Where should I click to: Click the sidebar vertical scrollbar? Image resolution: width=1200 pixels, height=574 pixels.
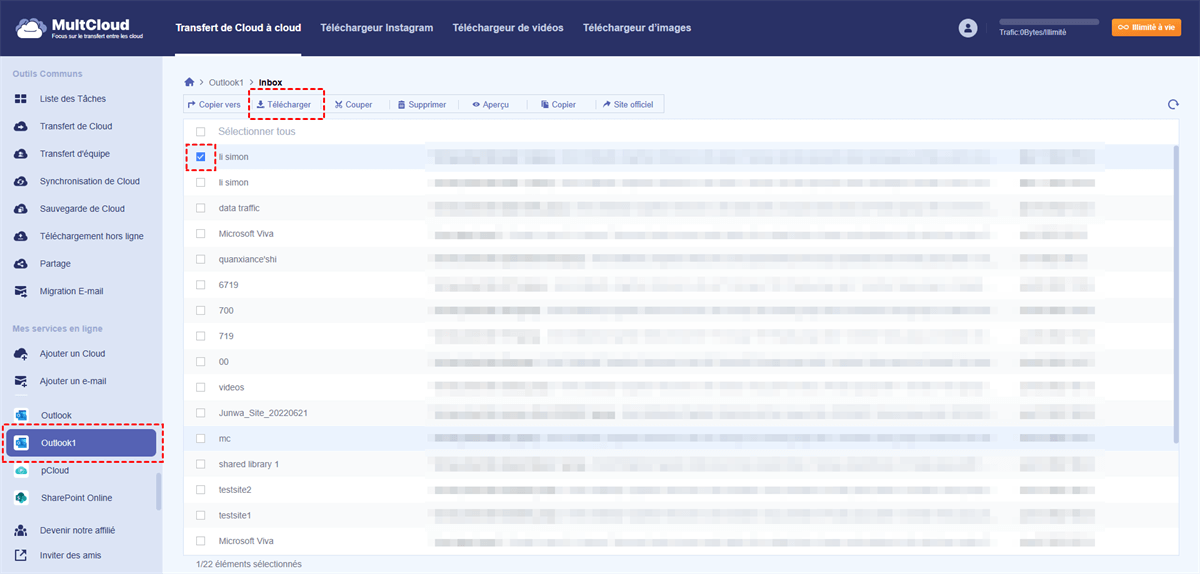157,491
